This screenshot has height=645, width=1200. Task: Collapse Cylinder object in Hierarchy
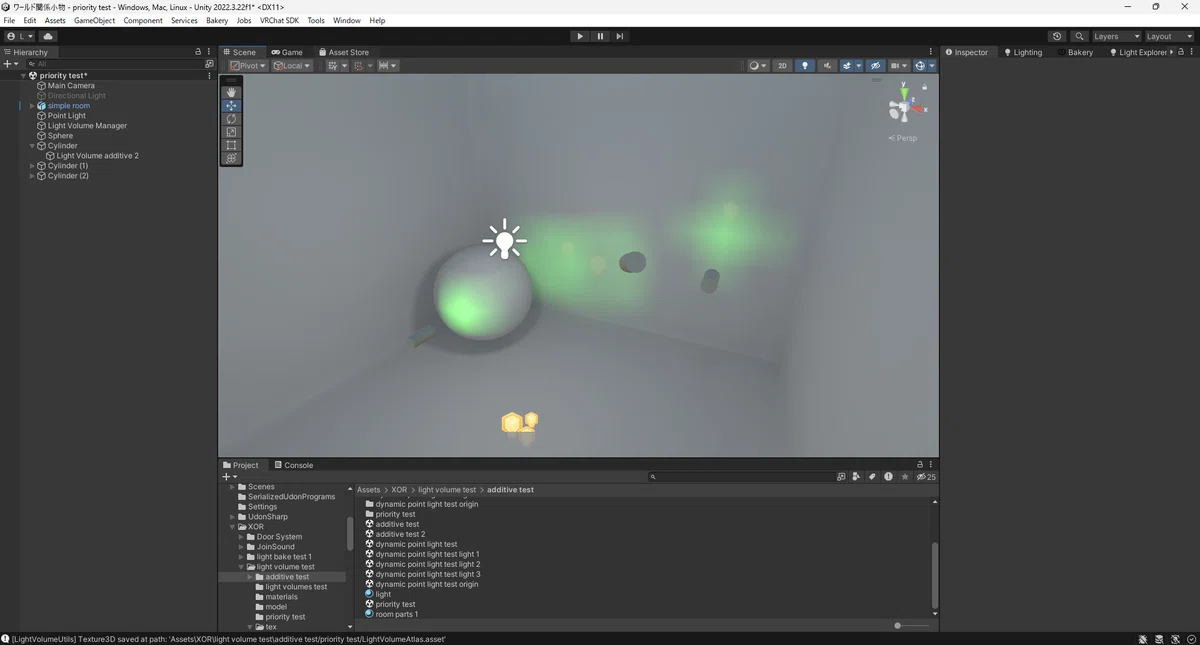[32, 146]
